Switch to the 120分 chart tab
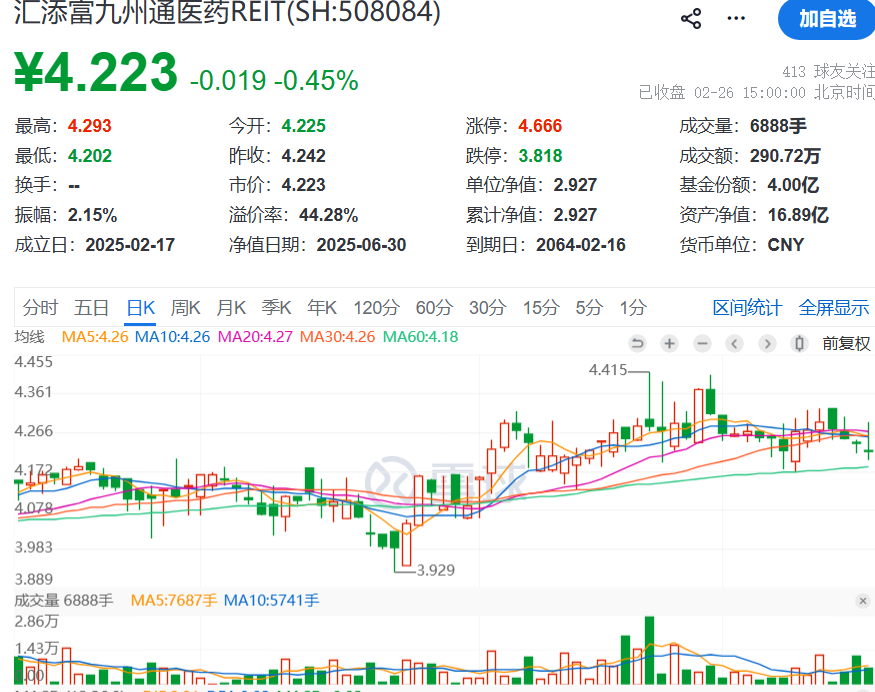Image resolution: width=875 pixels, height=692 pixels. point(377,307)
